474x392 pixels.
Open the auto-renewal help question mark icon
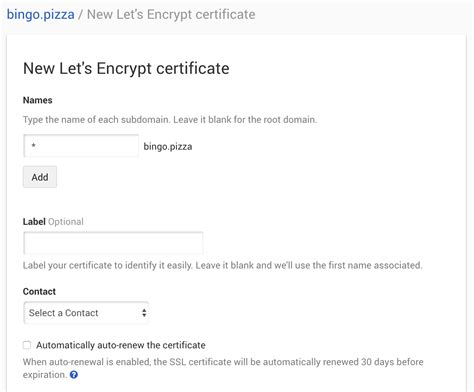(x=74, y=375)
